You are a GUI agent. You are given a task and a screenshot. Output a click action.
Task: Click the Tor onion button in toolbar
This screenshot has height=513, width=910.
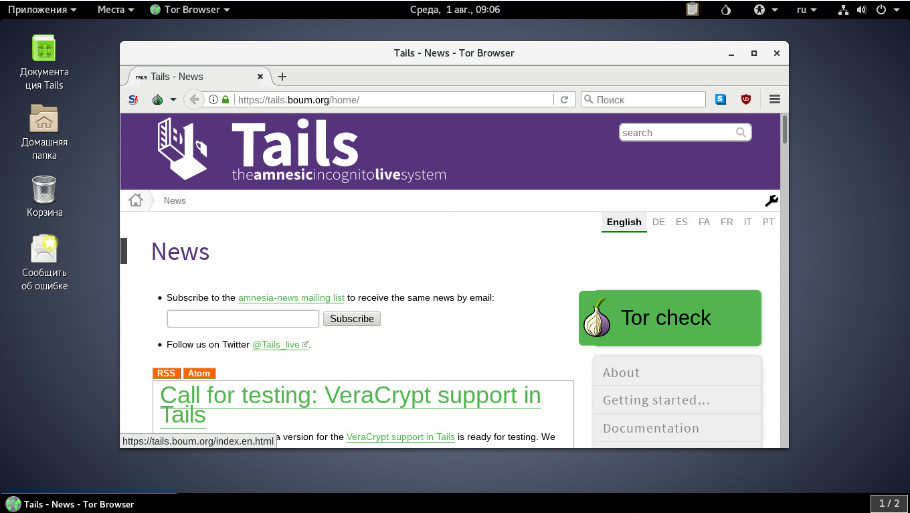click(157, 99)
